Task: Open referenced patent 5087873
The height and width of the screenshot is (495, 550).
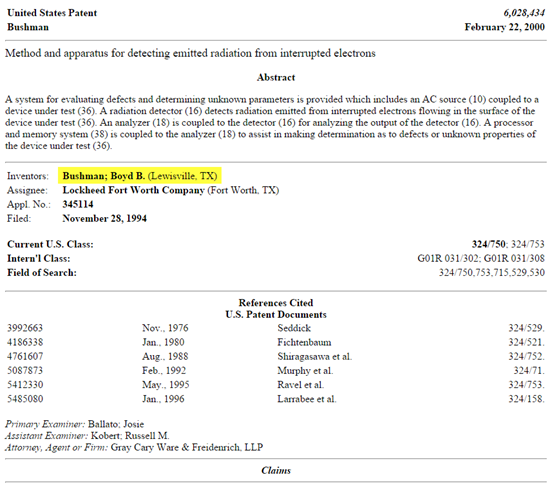Action: (x=25, y=370)
